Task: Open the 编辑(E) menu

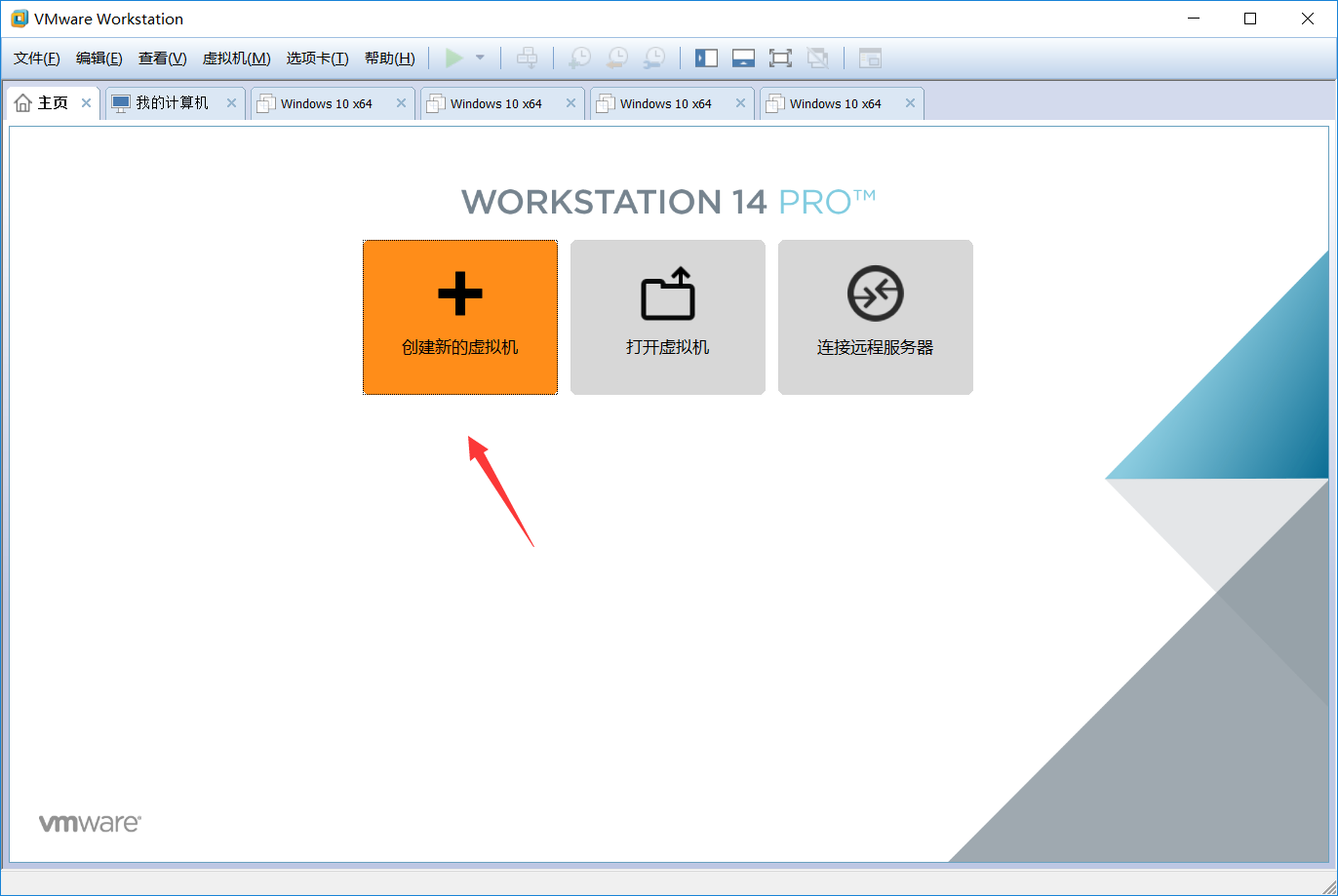Action: tap(99, 58)
